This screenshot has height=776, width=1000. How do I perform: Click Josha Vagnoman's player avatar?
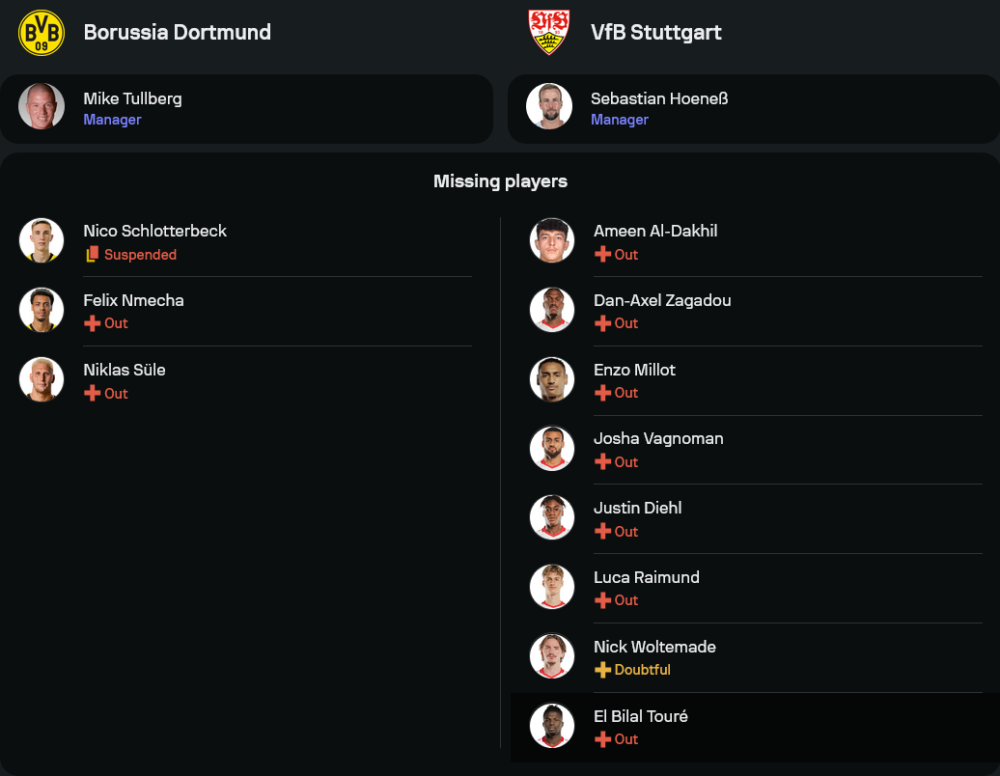[552, 449]
